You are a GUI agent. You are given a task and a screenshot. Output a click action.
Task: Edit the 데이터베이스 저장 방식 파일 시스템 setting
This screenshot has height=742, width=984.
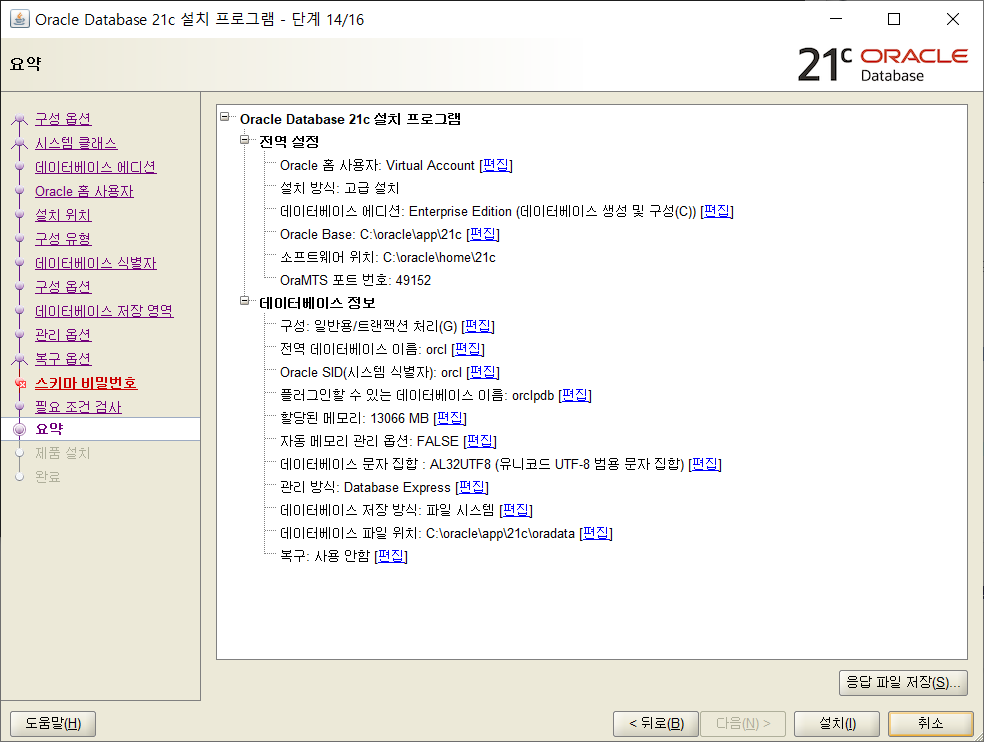[516, 510]
